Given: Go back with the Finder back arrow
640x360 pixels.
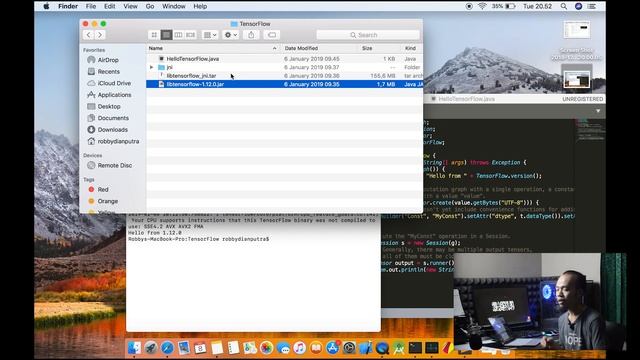Looking at the screenshot, I should click(89, 35).
